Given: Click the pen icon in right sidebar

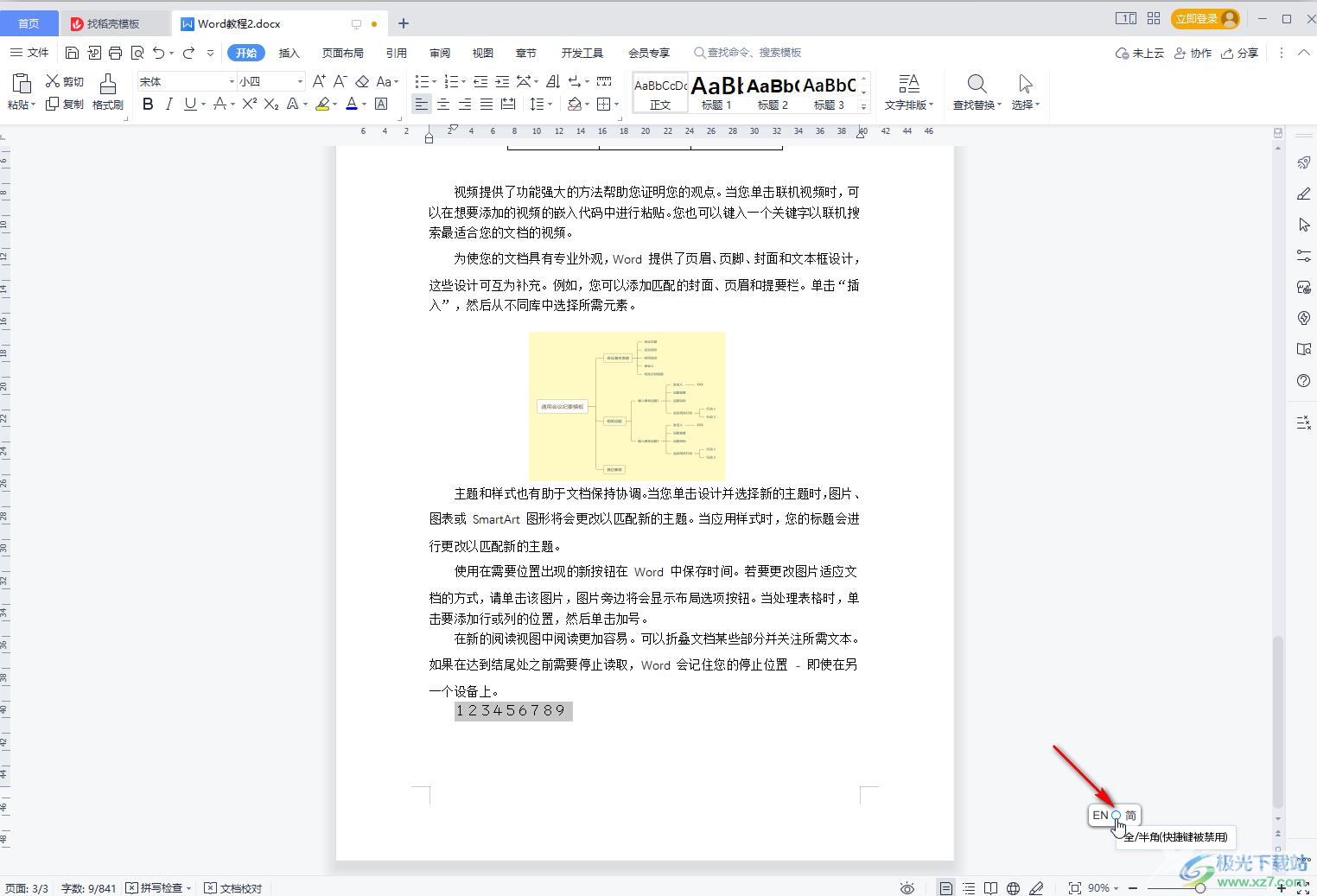Looking at the screenshot, I should (x=1304, y=194).
